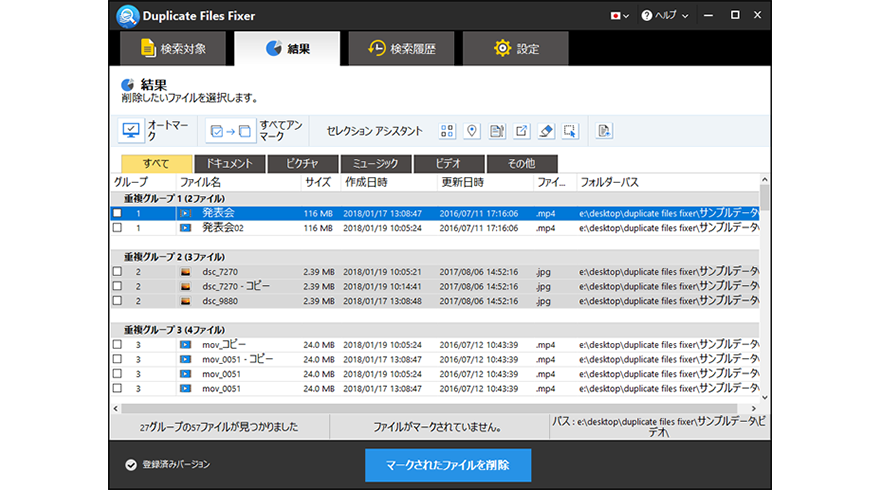Check the box for dsc_7270
Image resolution: width=880 pixels, height=490 pixels.
117,272
